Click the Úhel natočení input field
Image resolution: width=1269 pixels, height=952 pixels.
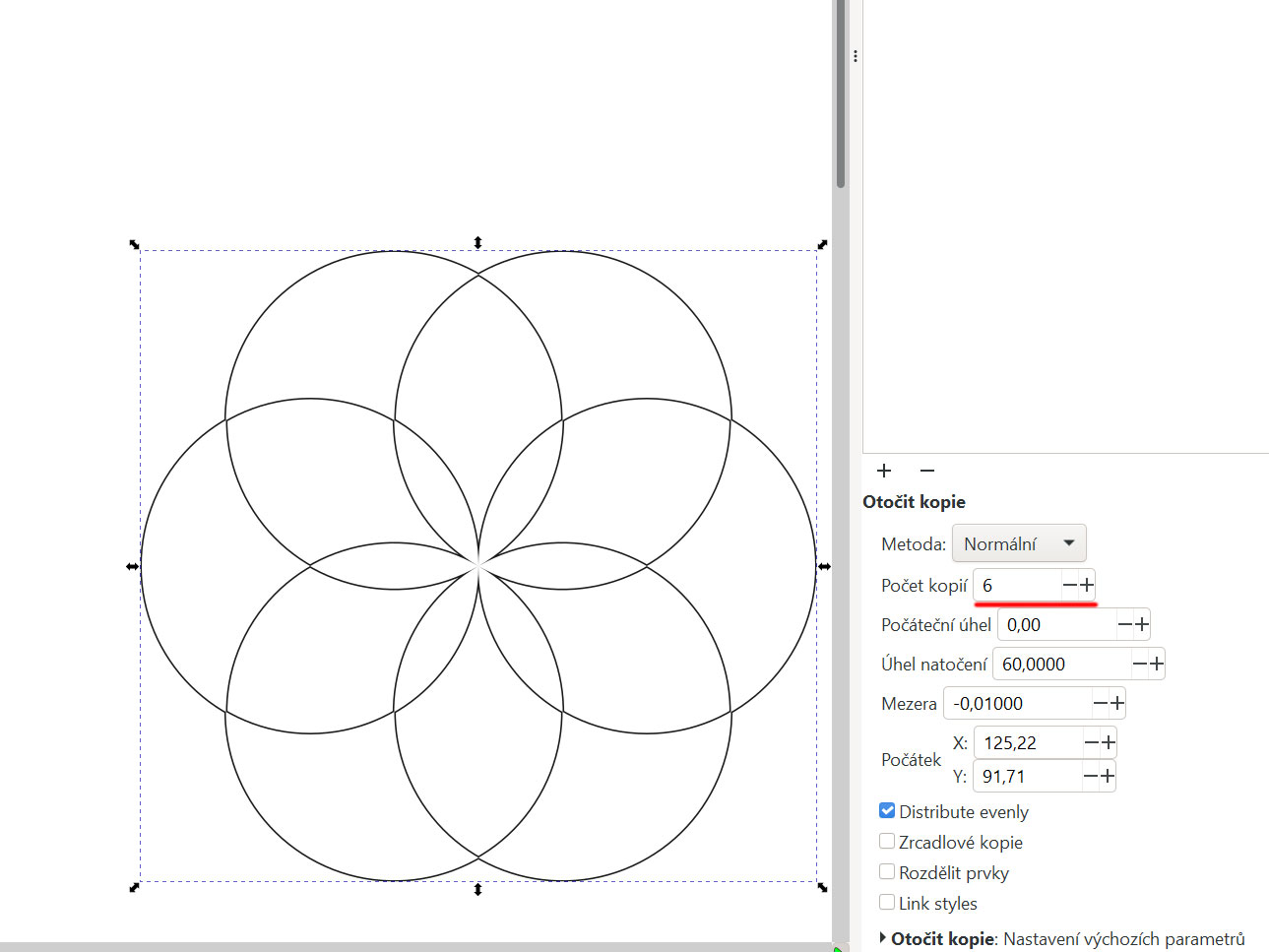(x=1058, y=664)
